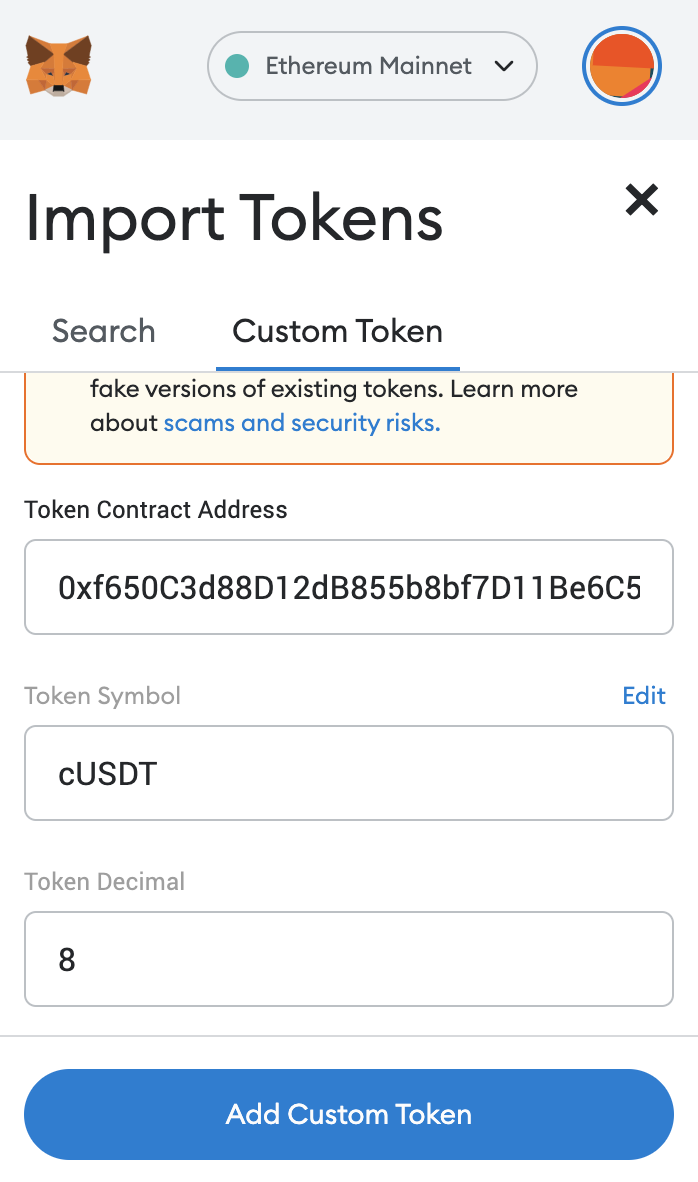Image resolution: width=698 pixels, height=1182 pixels.
Task: Open the account avatar menu
Action: pyautogui.click(x=622, y=66)
